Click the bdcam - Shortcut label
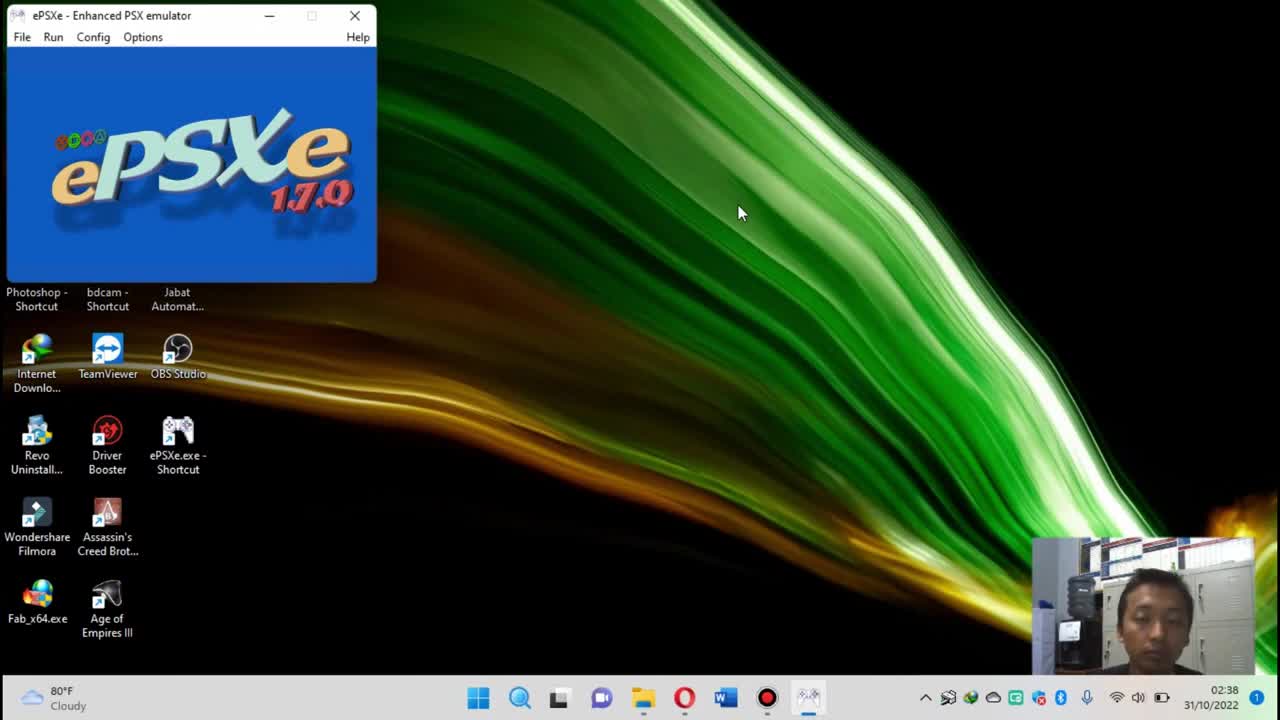1280x720 pixels. [108, 299]
